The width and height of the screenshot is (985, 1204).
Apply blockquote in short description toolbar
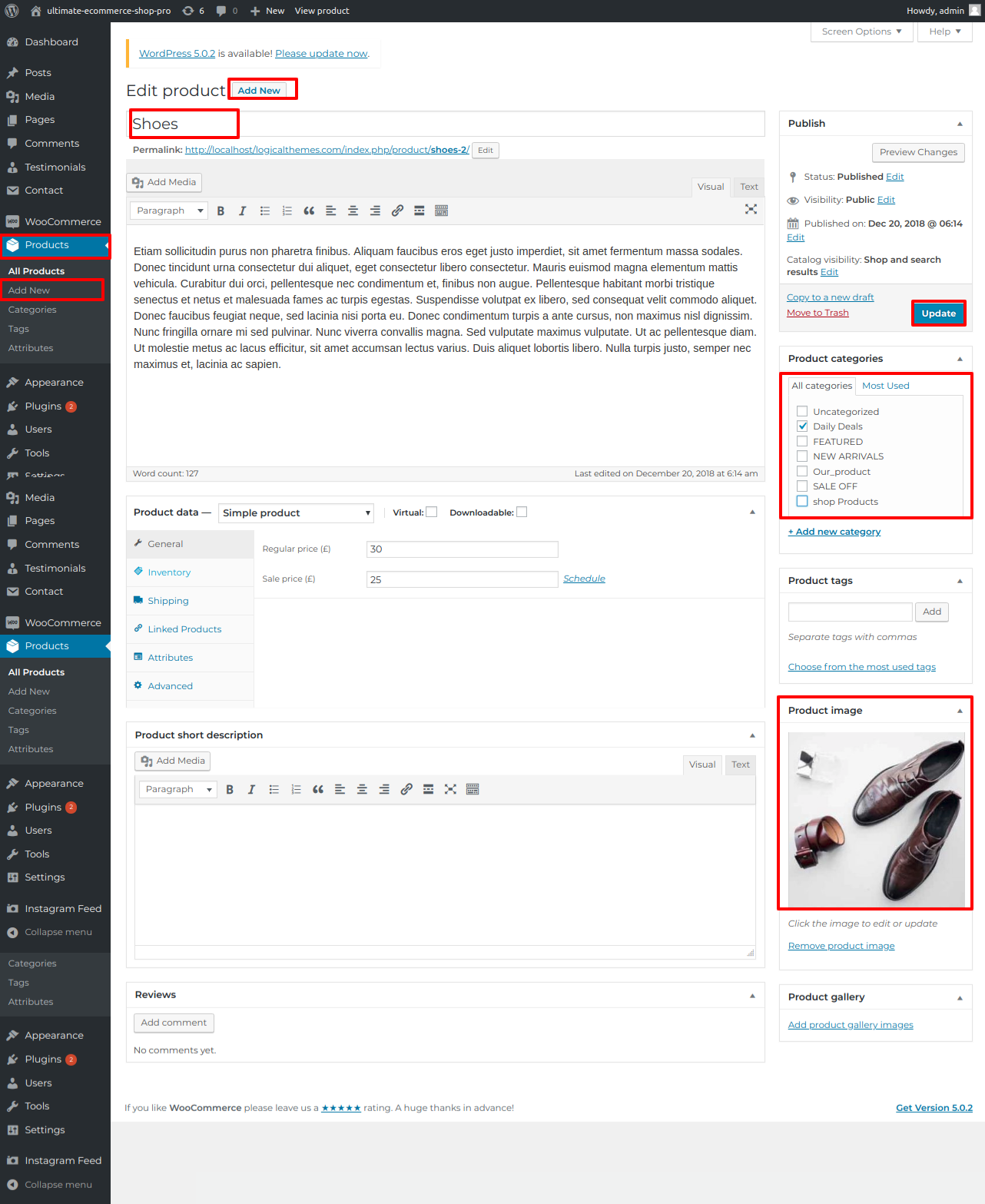tap(318, 789)
